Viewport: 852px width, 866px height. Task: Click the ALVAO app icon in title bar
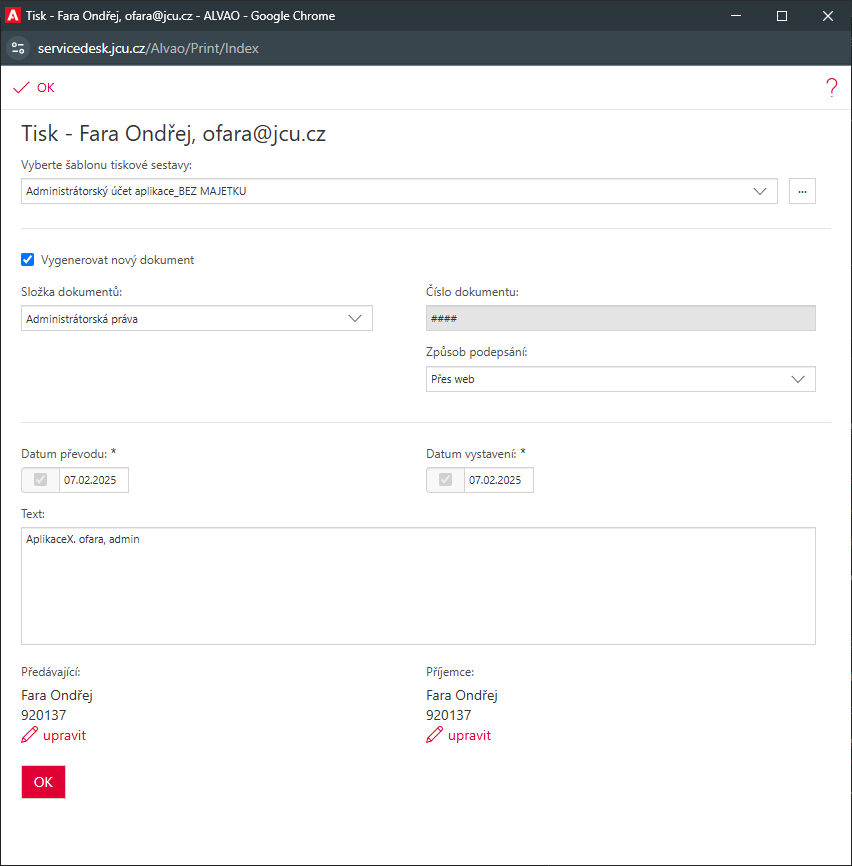pos(14,15)
